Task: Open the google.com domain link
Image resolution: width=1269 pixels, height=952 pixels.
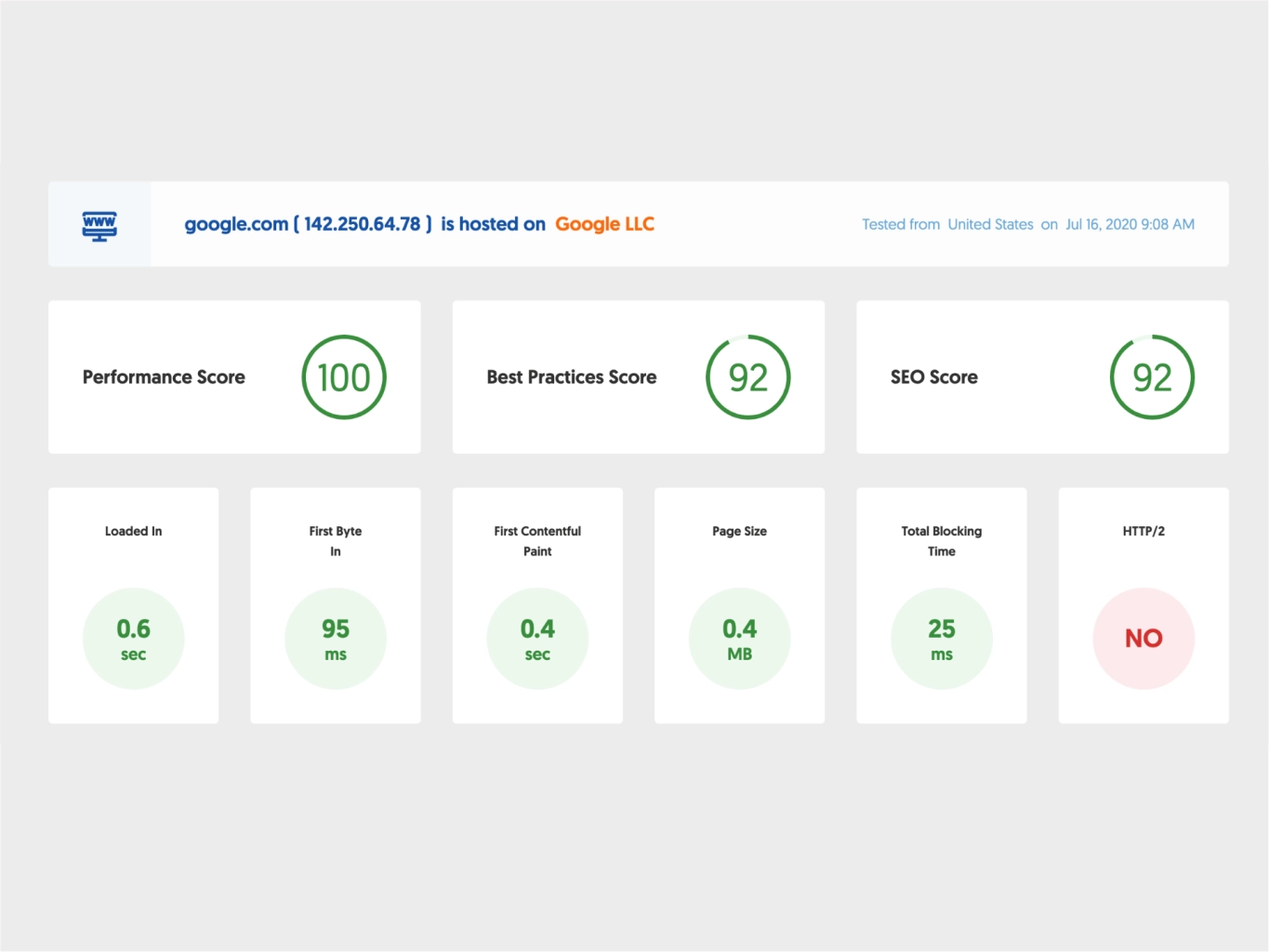Action: click(236, 224)
